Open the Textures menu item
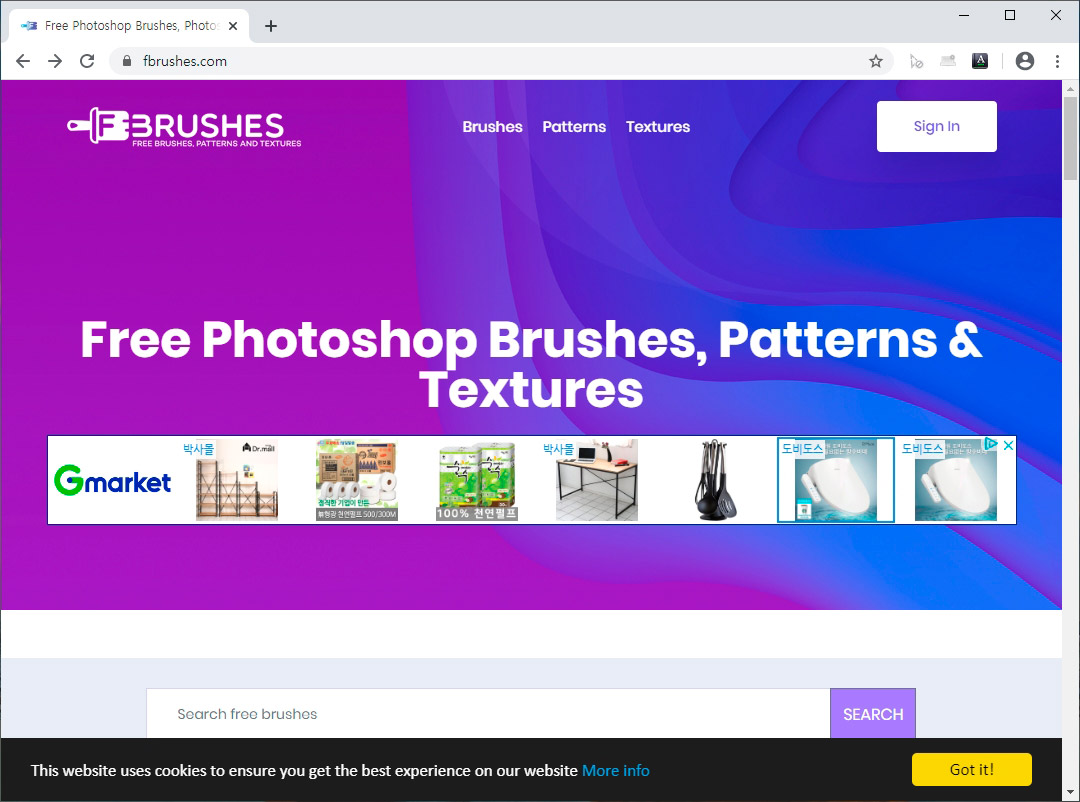The width and height of the screenshot is (1080, 802). pyautogui.click(x=658, y=127)
